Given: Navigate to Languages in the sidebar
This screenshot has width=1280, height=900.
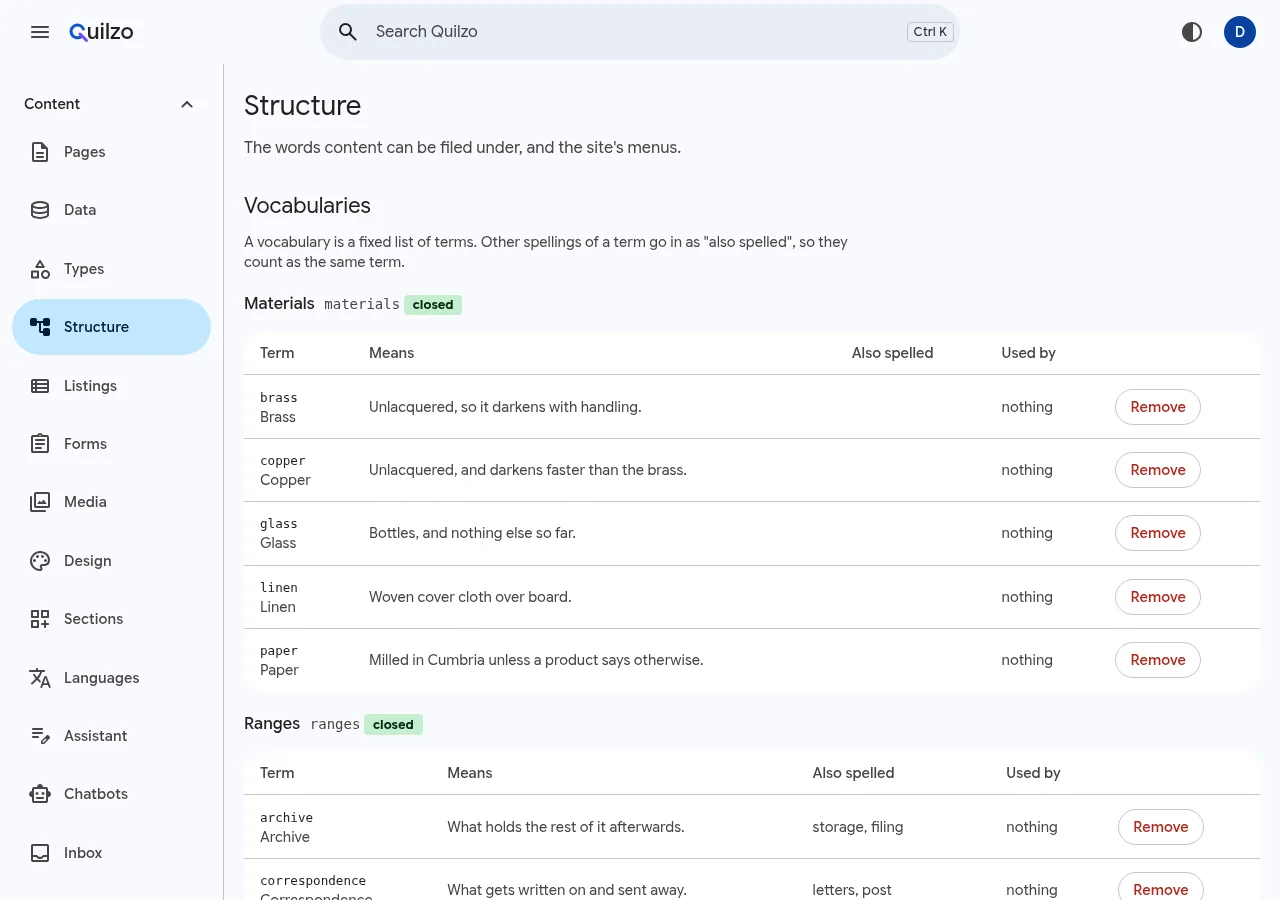Looking at the screenshot, I should (x=111, y=678).
